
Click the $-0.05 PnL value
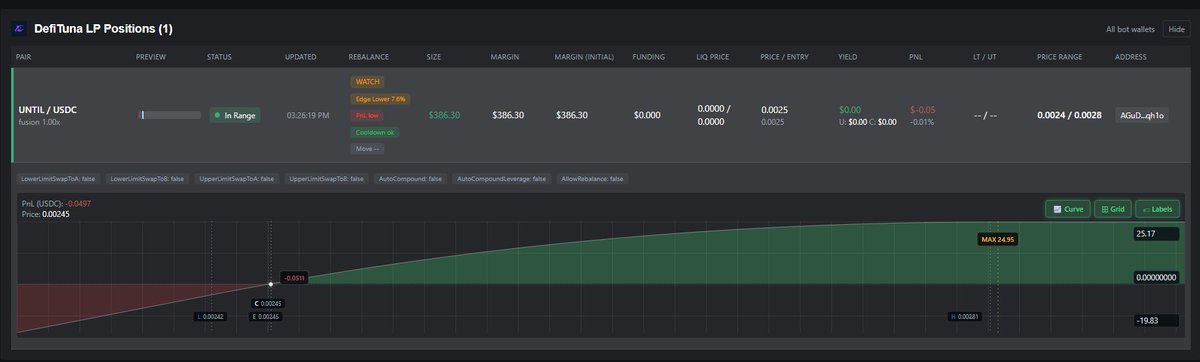(923, 110)
